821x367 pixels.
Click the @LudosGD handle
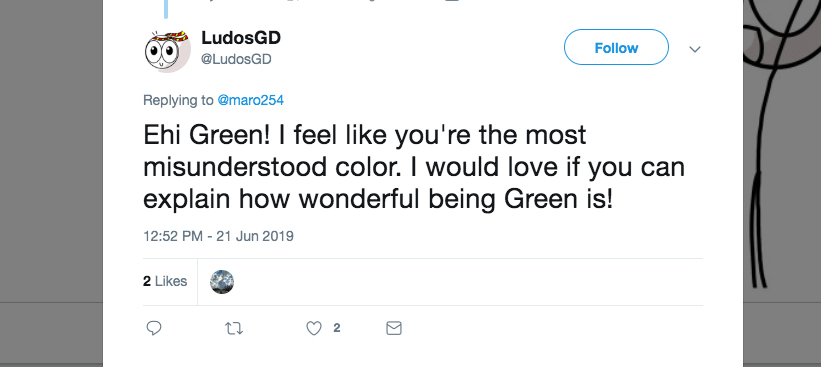click(x=236, y=60)
